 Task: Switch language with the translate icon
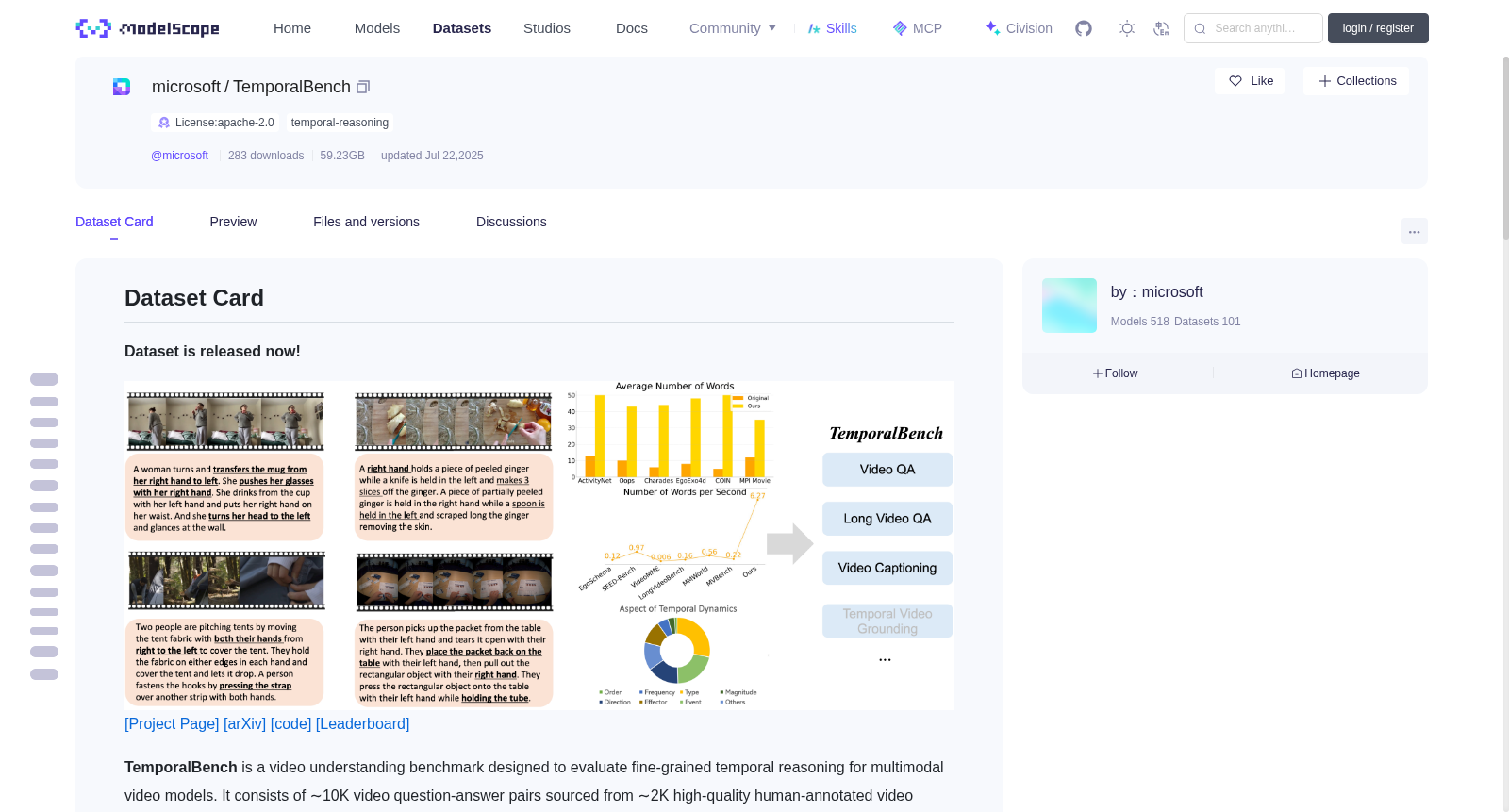[x=1161, y=28]
